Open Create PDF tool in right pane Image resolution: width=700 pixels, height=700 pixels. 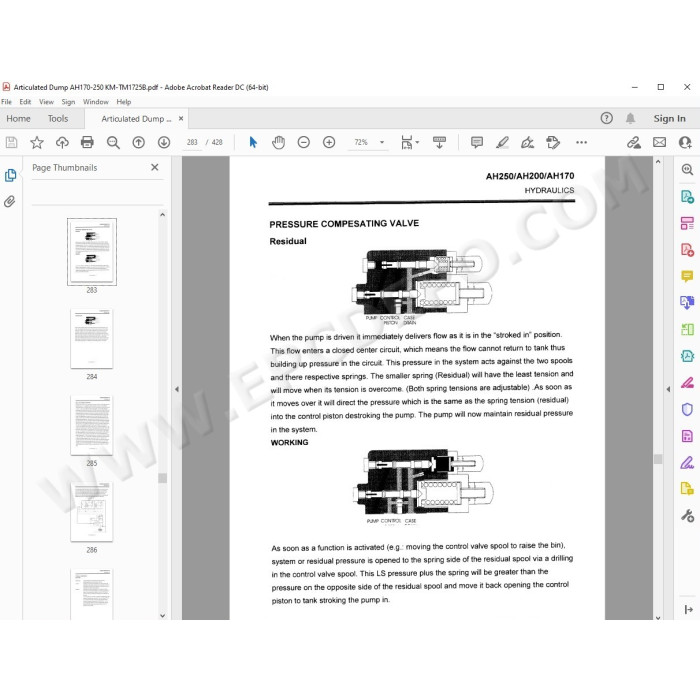pos(687,249)
